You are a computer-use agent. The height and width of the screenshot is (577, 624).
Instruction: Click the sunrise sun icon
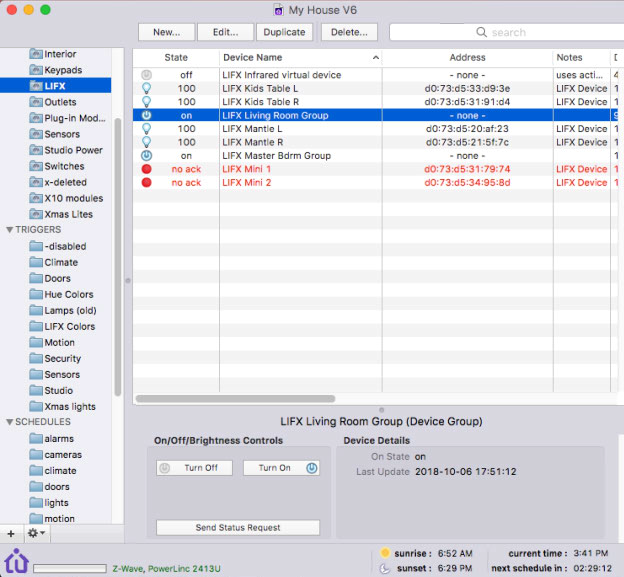[385, 553]
